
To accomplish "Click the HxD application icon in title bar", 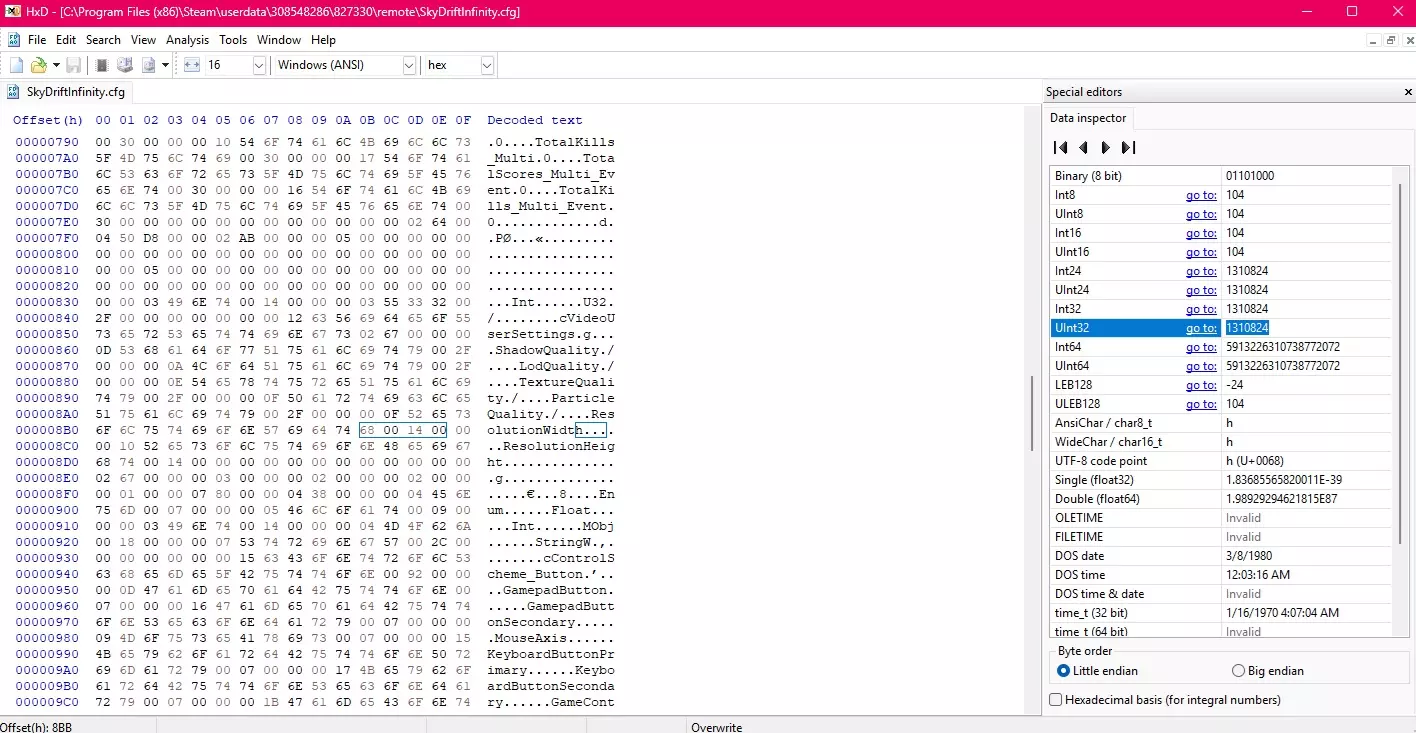I will [x=14, y=12].
